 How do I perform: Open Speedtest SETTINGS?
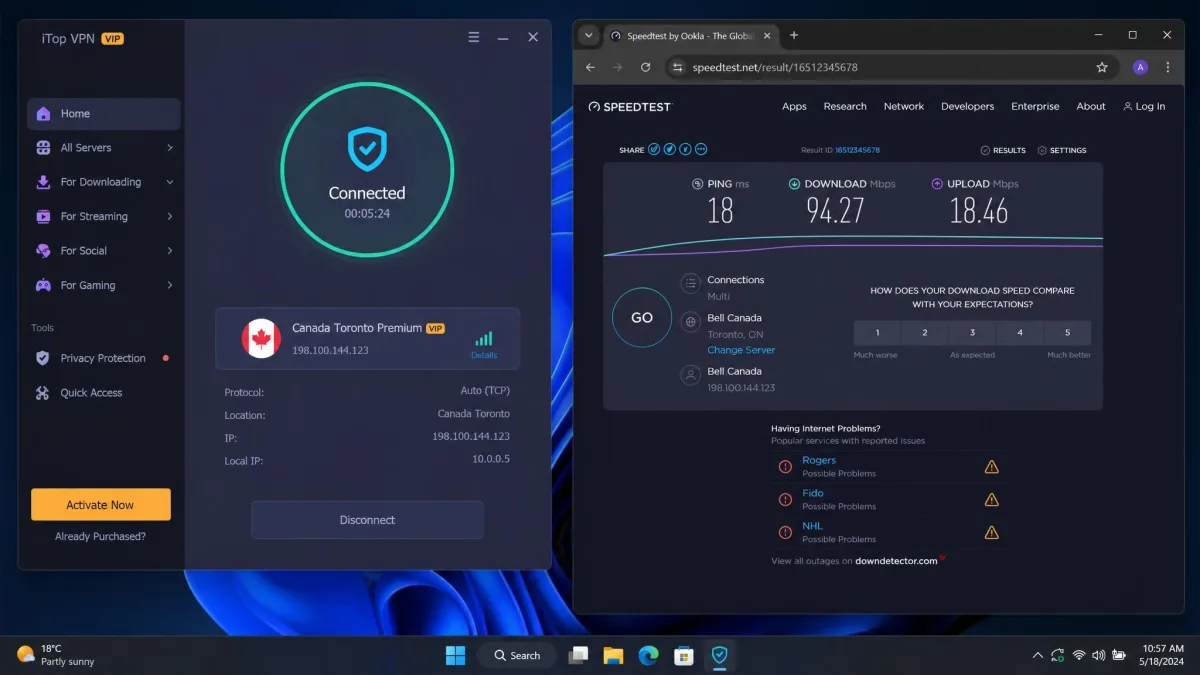(1062, 150)
